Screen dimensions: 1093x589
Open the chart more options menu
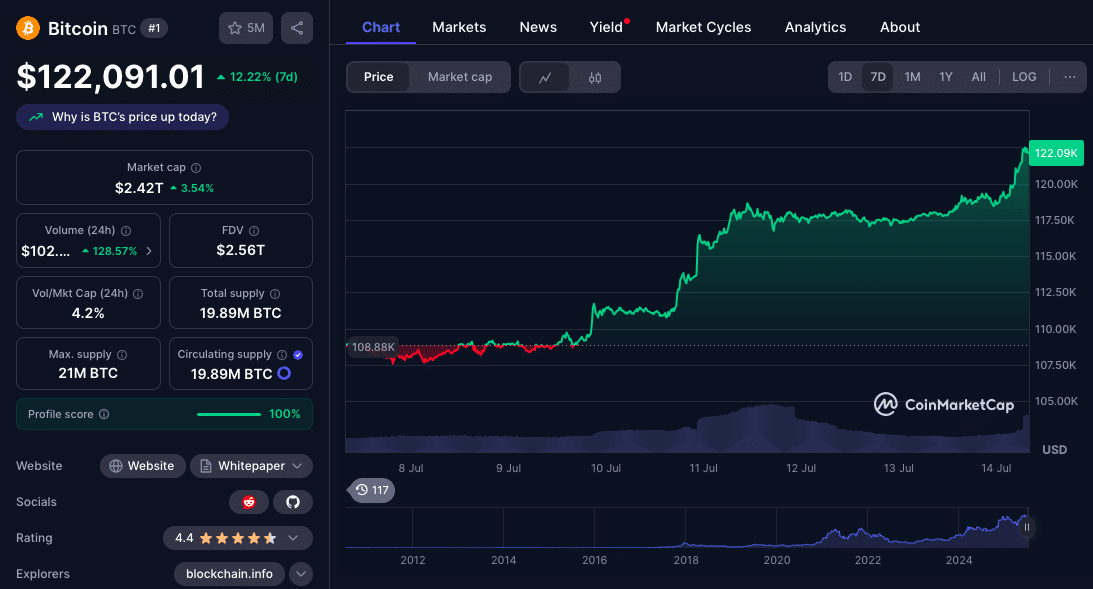[x=1070, y=77]
